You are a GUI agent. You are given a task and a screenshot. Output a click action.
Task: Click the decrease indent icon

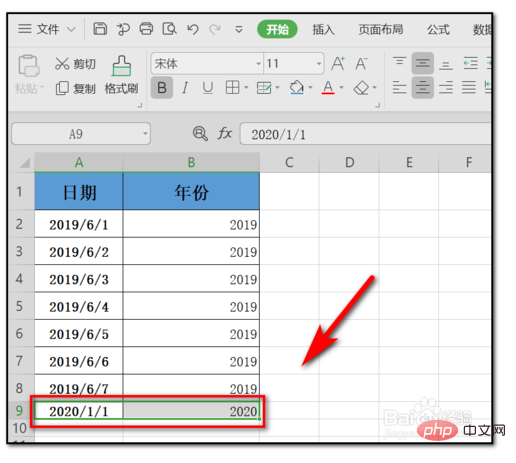[x=470, y=63]
